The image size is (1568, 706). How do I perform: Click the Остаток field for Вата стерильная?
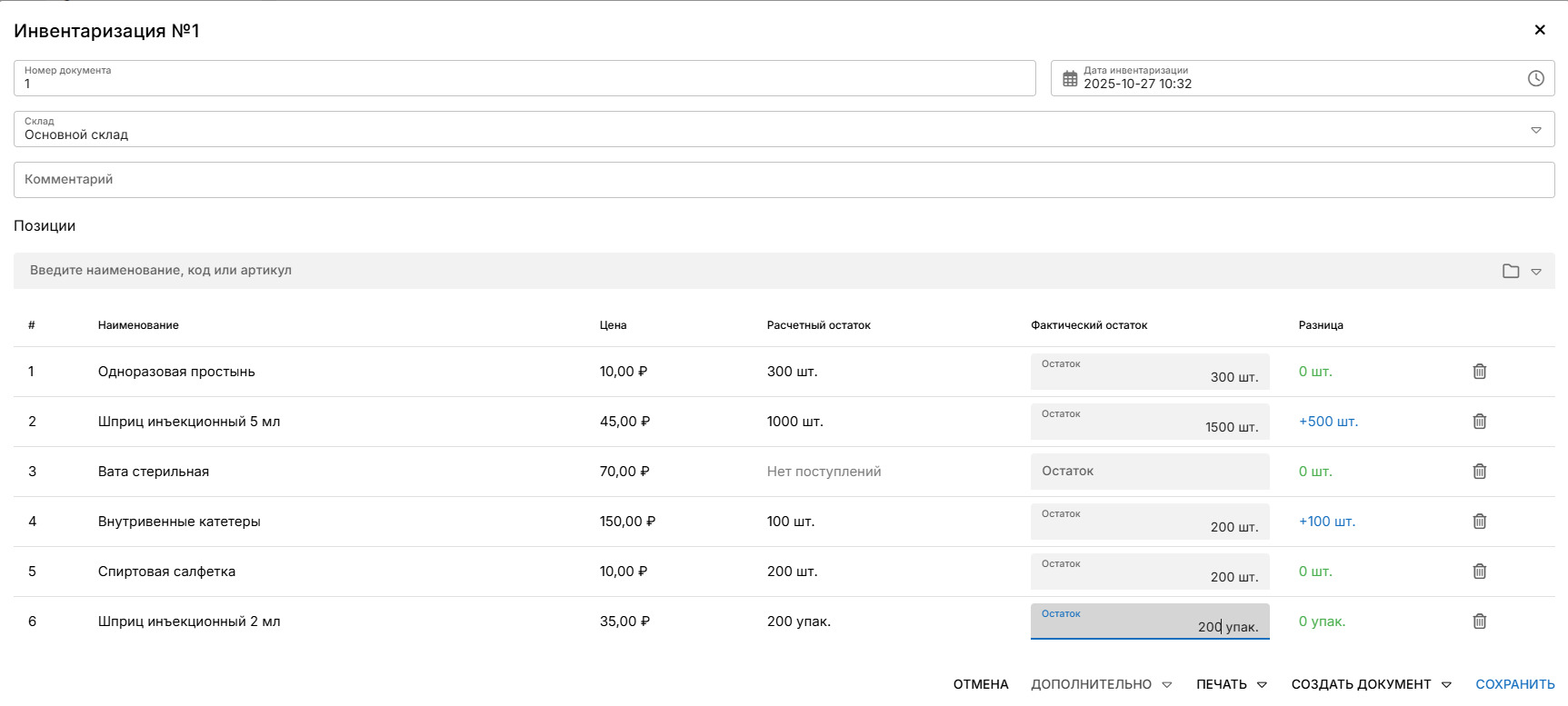(x=1149, y=472)
